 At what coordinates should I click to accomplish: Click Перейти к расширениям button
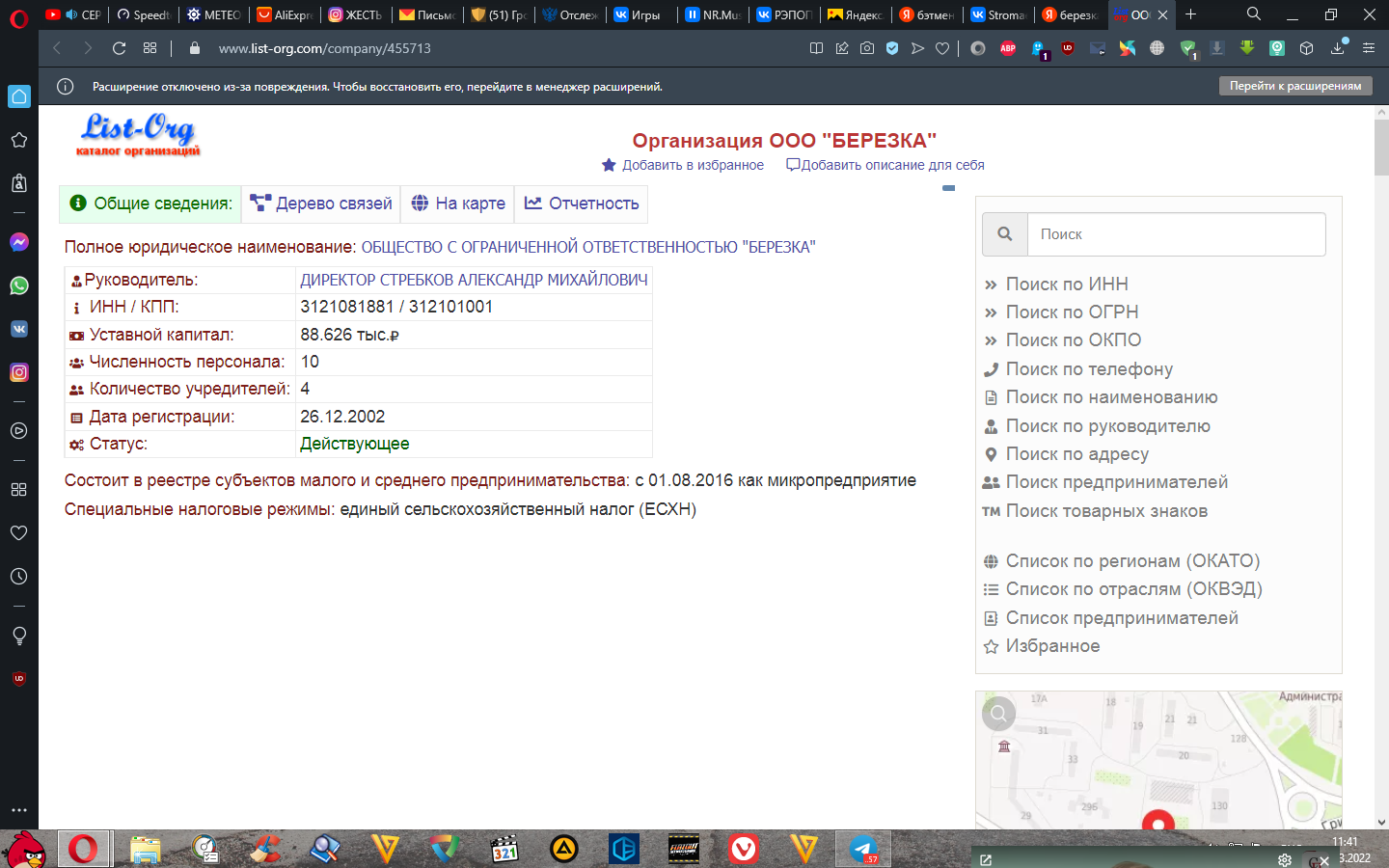[1294, 86]
